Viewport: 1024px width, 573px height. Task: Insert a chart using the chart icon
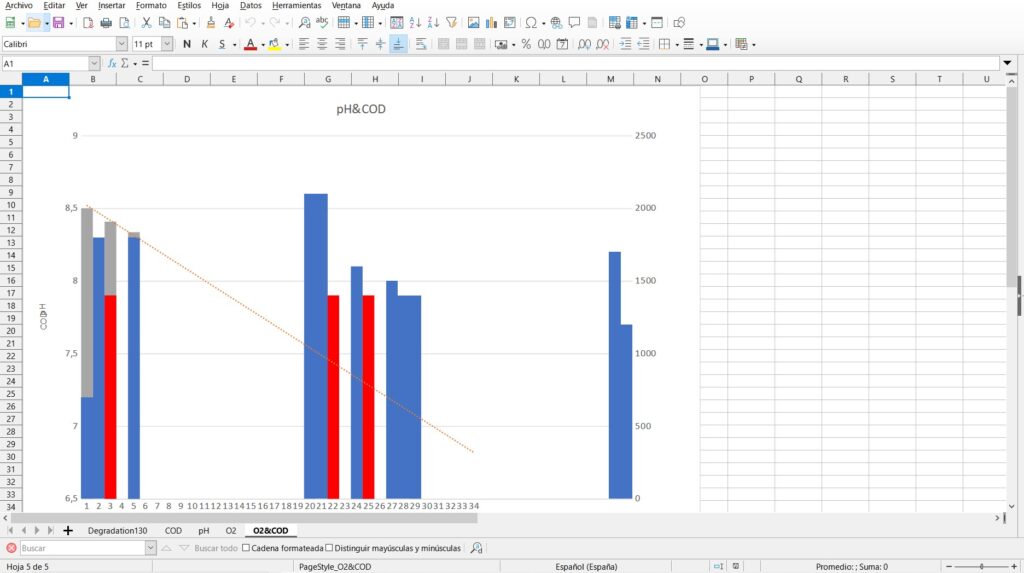[x=491, y=23]
